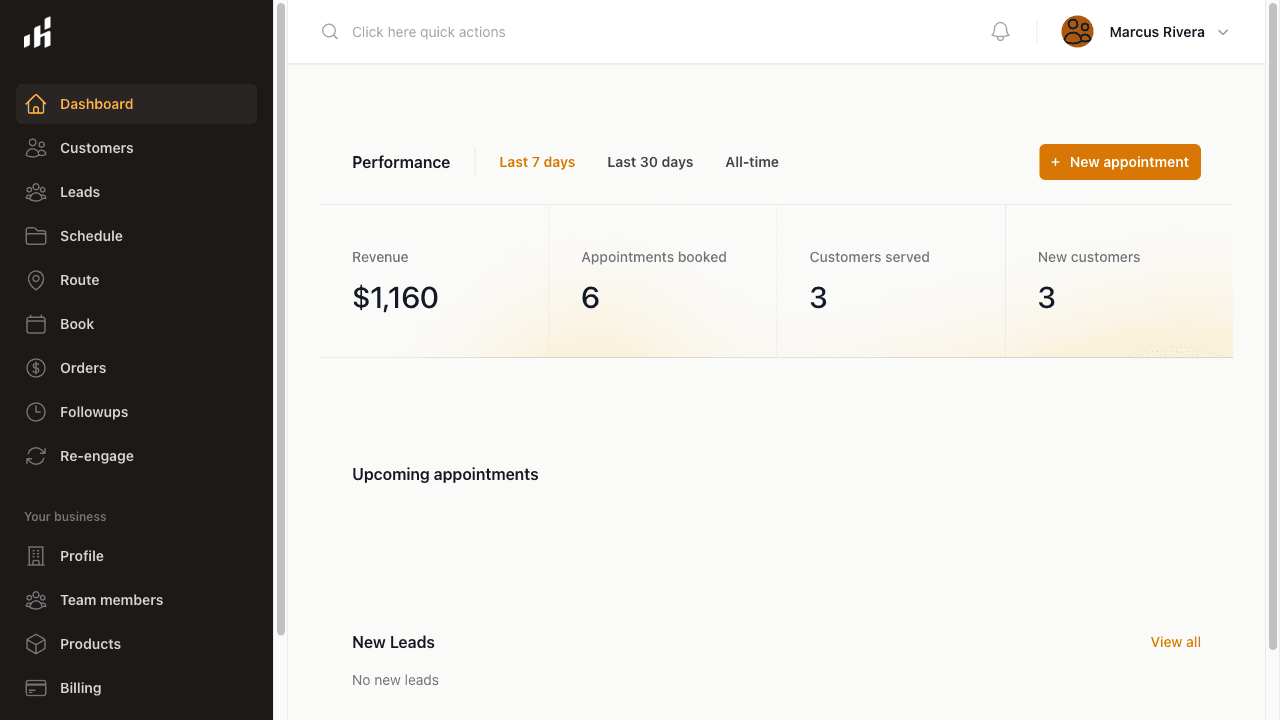Click the app logo at top left
This screenshot has height=720, width=1280.
[37, 32]
